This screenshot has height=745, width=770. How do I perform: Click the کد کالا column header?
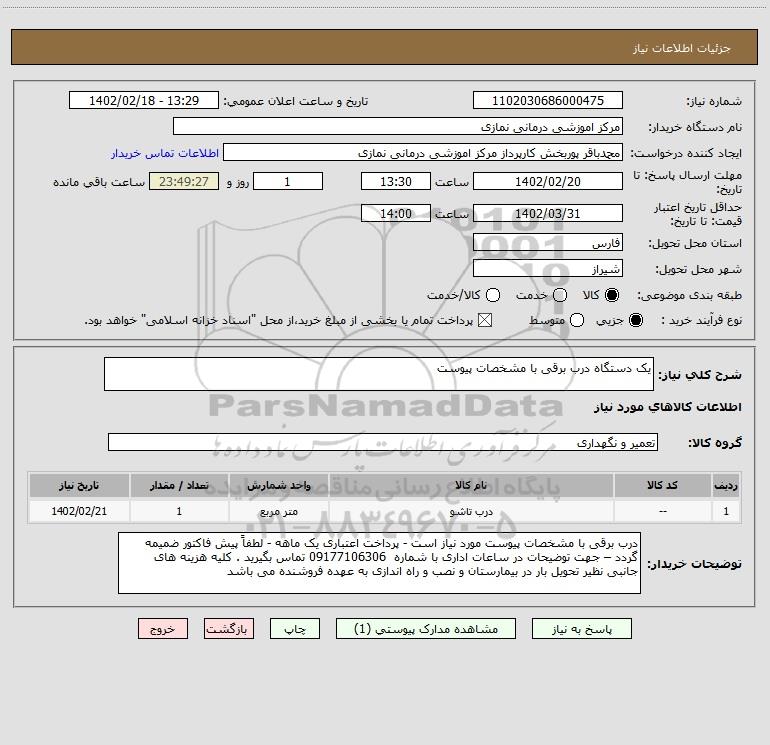click(x=662, y=485)
